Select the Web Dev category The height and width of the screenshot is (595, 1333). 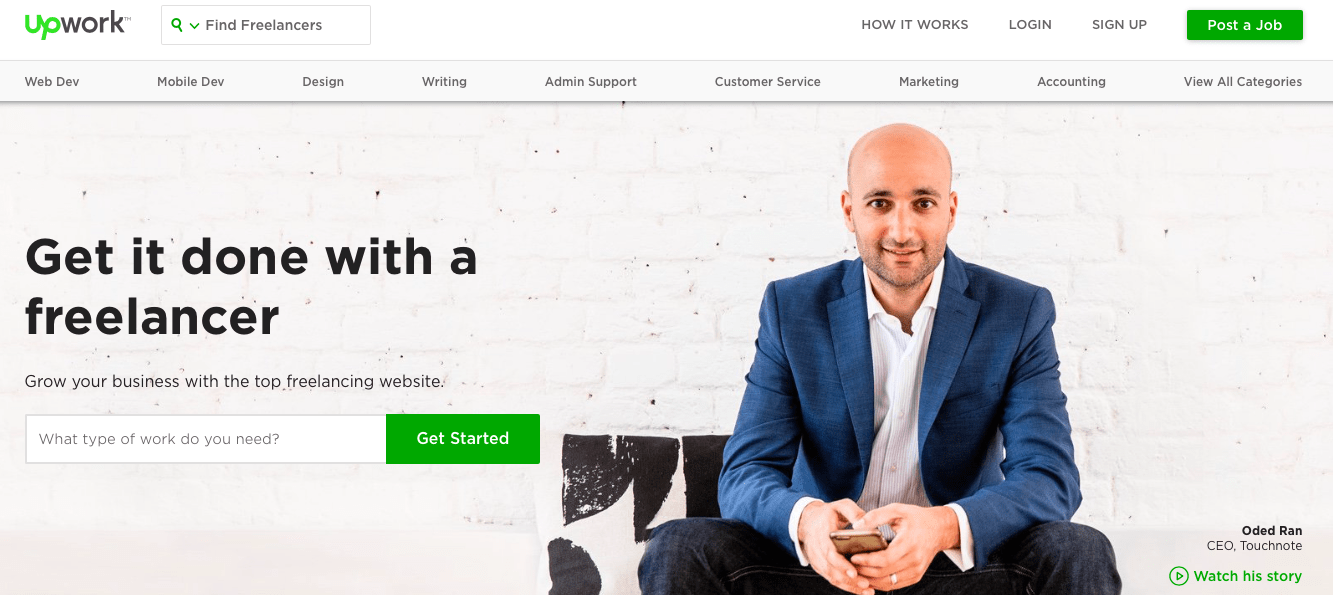click(52, 82)
